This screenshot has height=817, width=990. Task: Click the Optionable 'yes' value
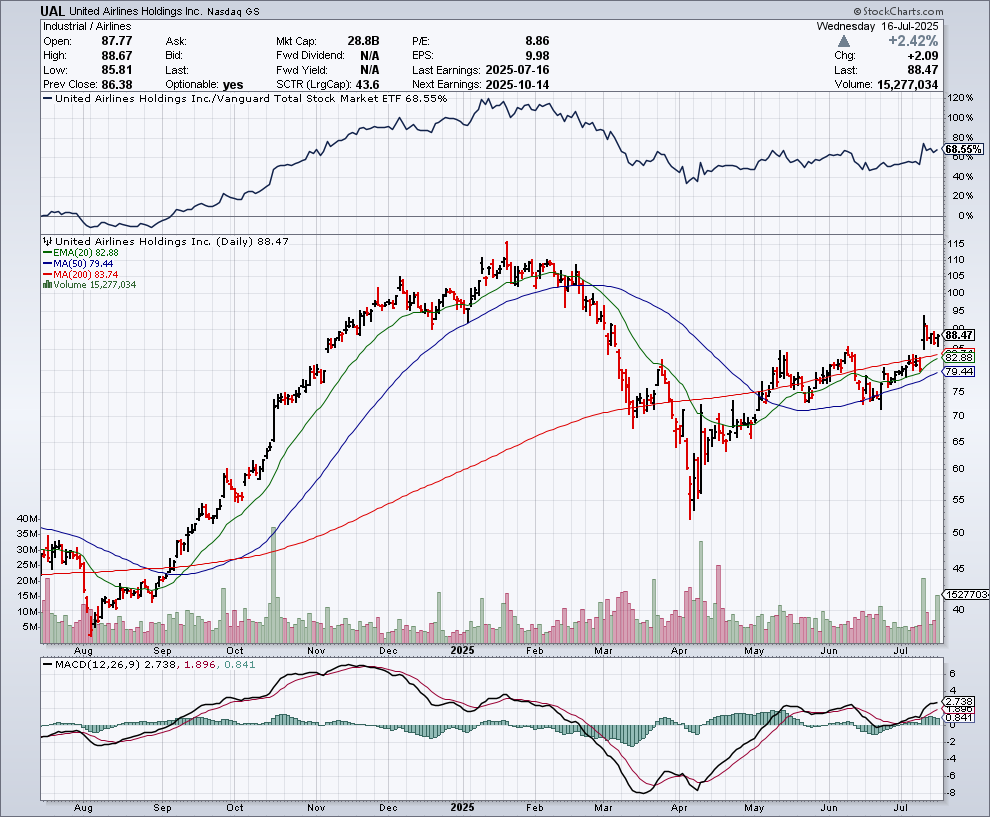click(233, 85)
